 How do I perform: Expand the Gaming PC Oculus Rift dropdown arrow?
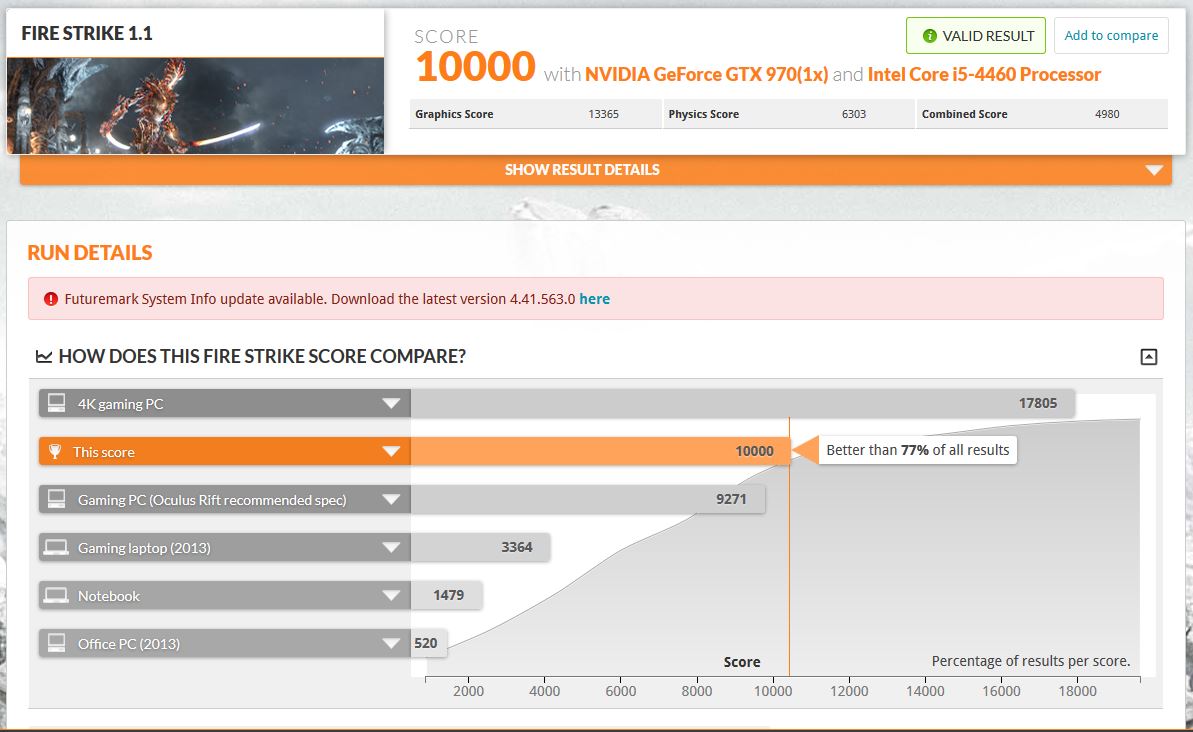(391, 499)
